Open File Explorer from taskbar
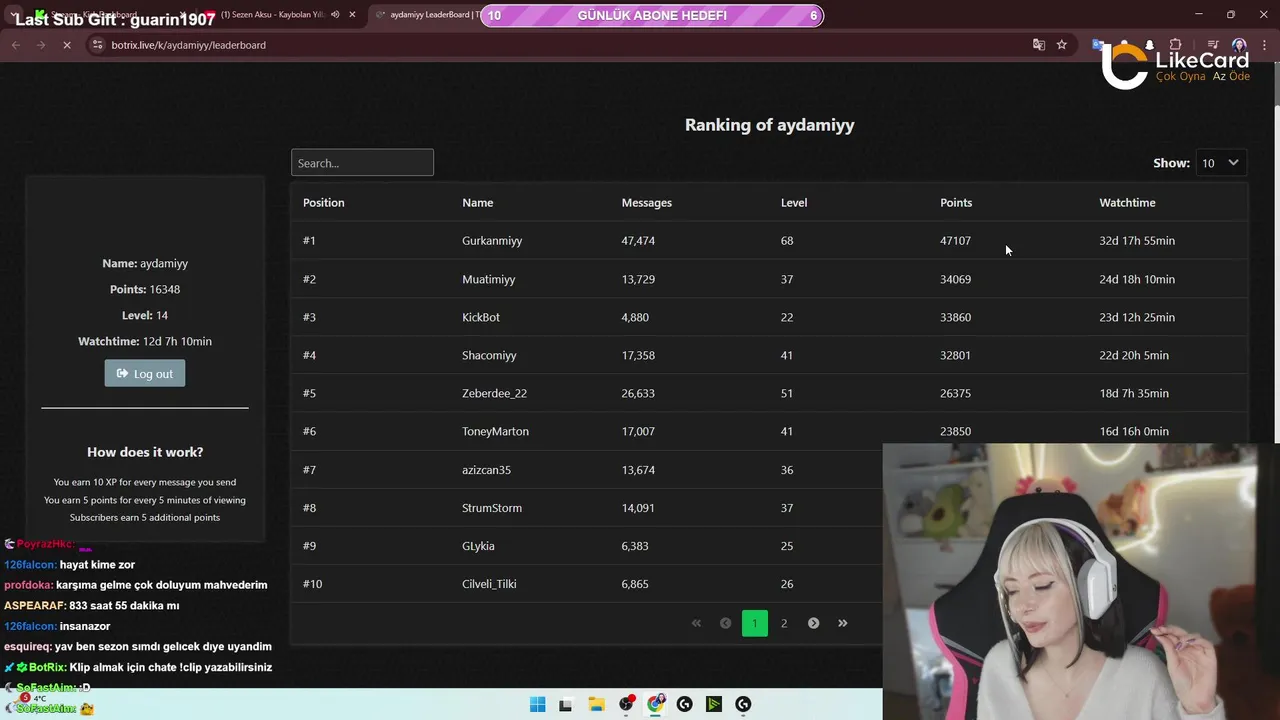Viewport: 1280px width, 720px height. (x=596, y=704)
